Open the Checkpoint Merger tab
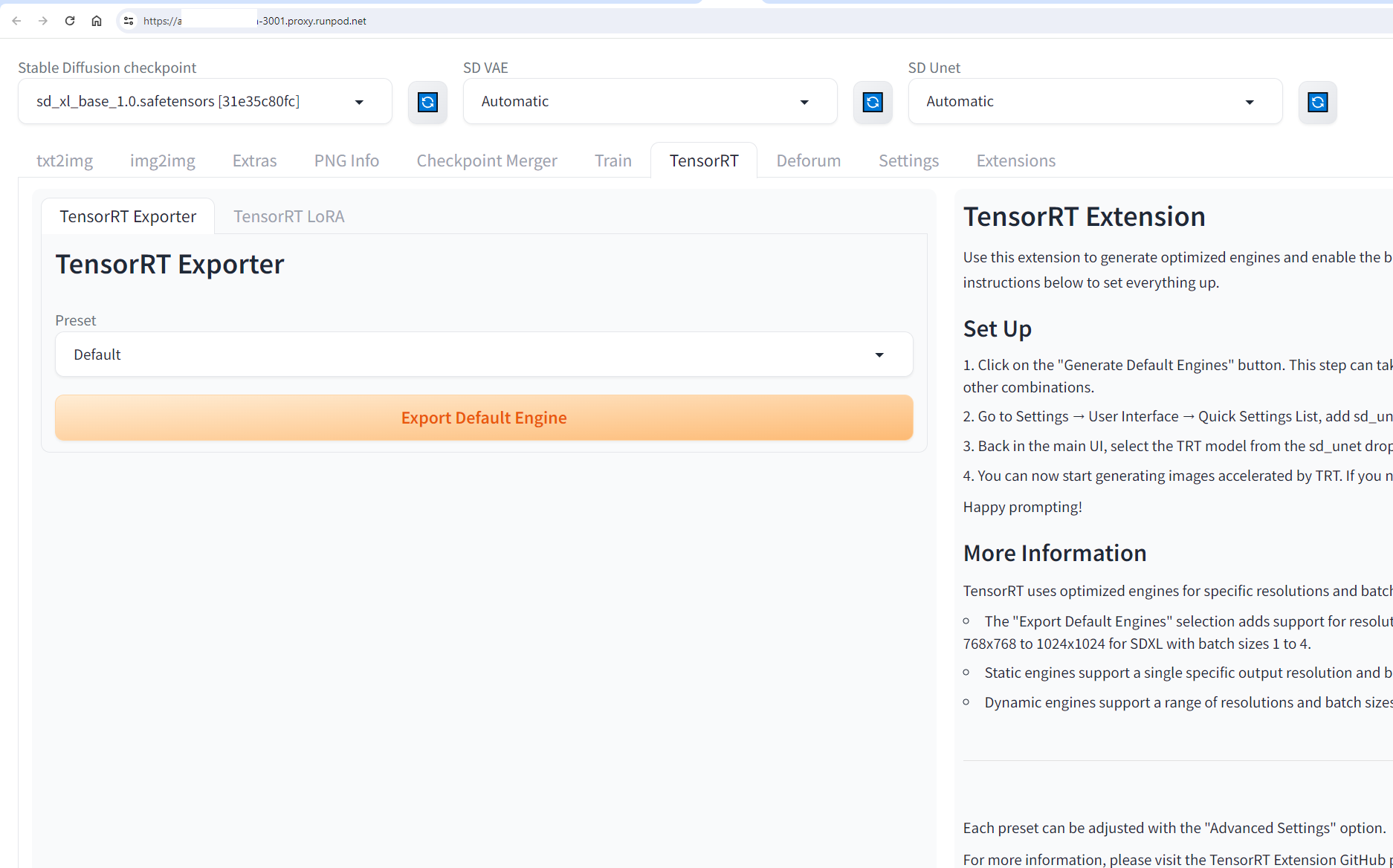Screen dimensions: 1393x868 pos(487,161)
